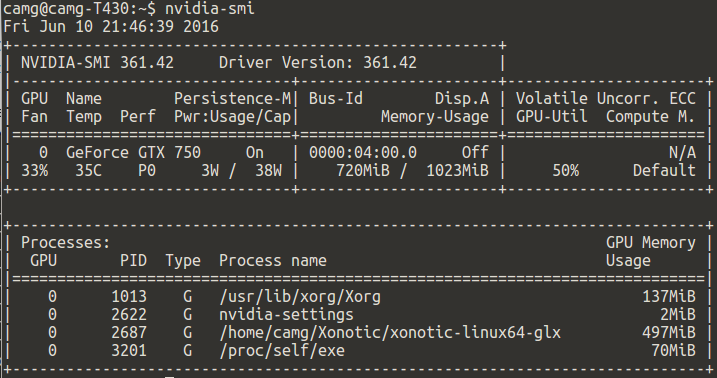Click the 'PID' column header

(134, 261)
